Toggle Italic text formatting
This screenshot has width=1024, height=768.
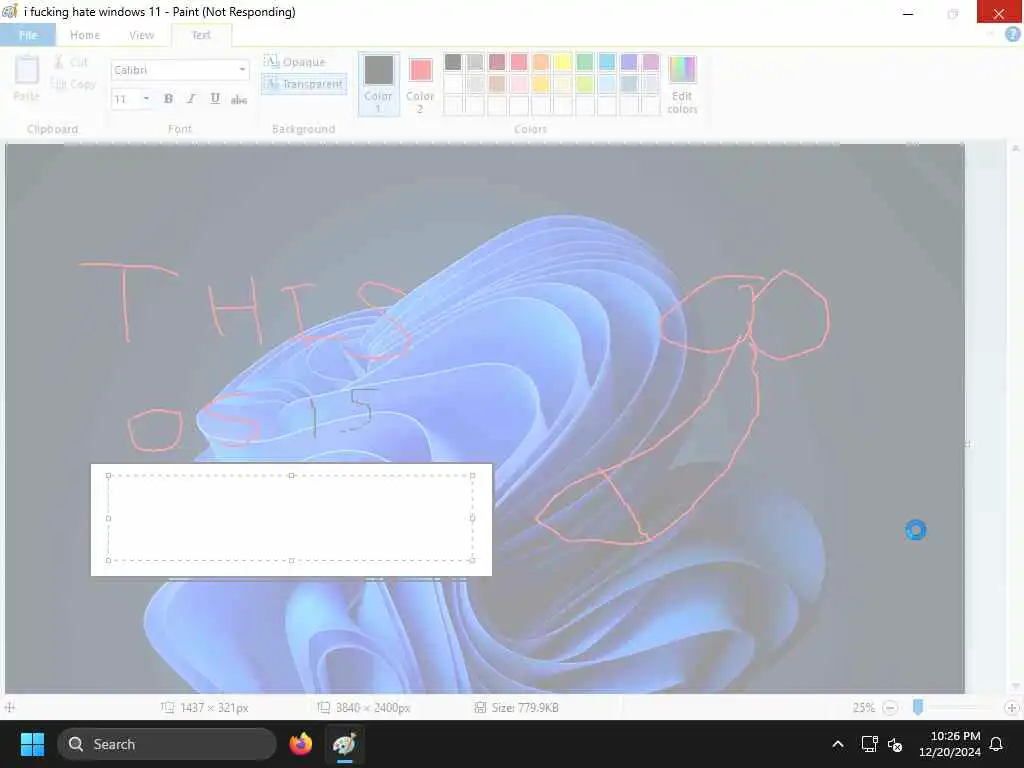coord(191,99)
